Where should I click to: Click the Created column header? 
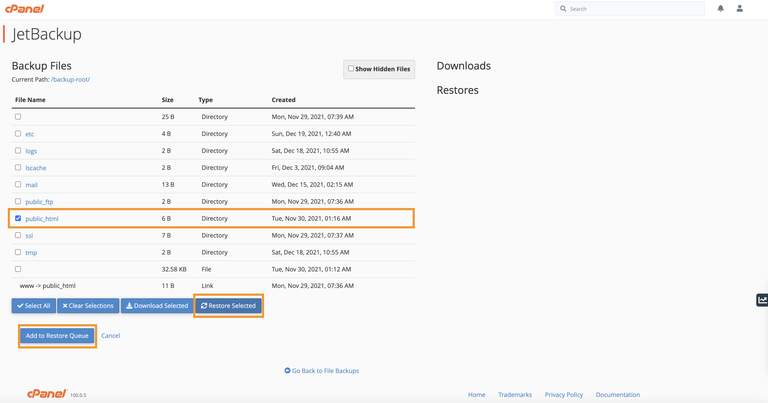[284, 99]
